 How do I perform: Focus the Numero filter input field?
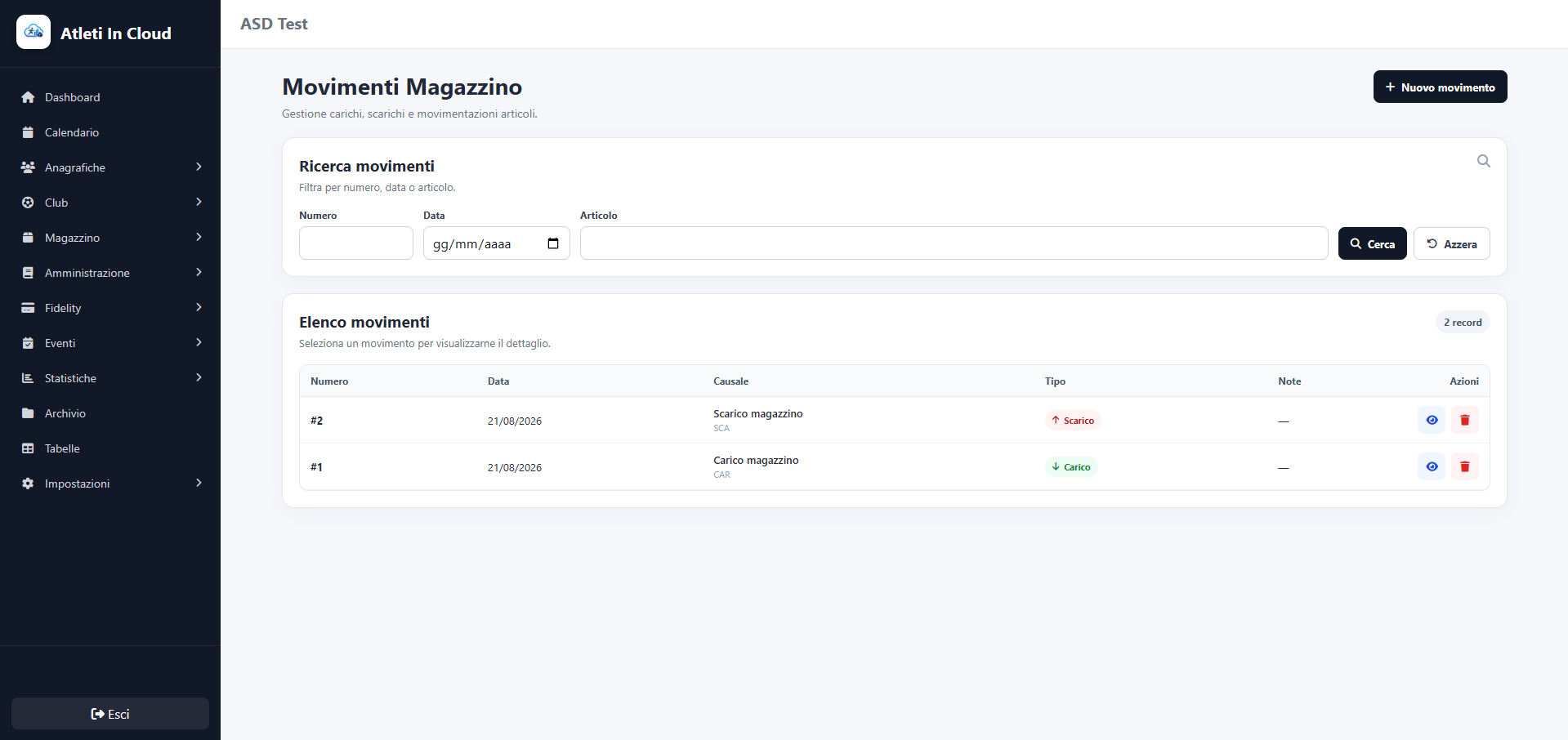click(x=356, y=243)
